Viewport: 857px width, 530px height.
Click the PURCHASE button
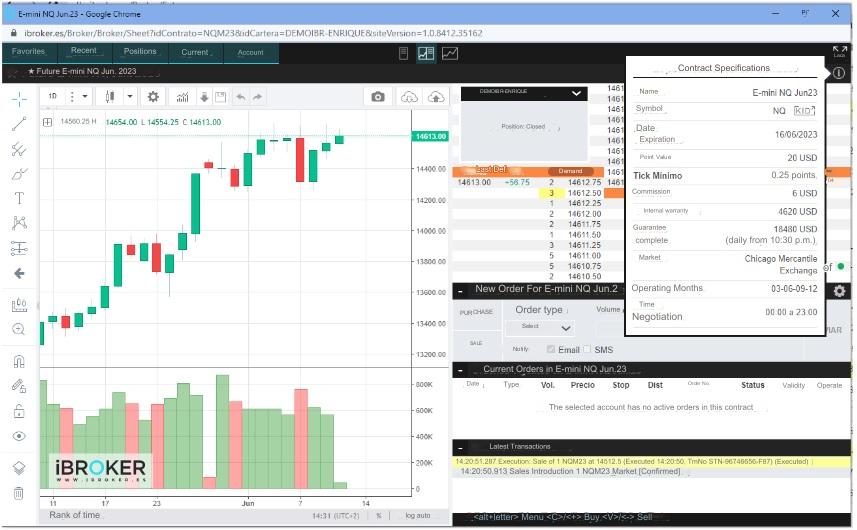point(476,313)
